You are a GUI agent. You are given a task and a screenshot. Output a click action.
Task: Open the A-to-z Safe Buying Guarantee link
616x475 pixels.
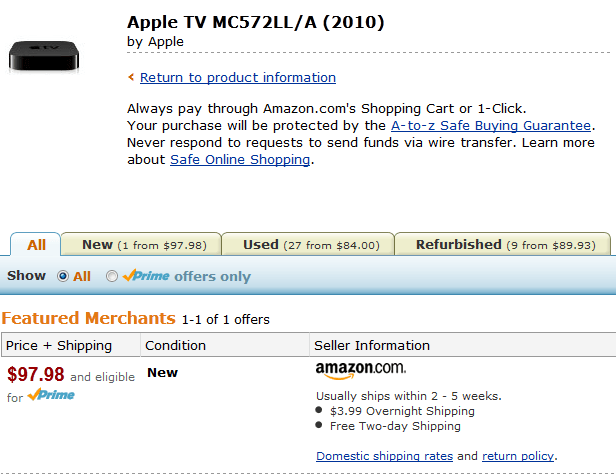pyautogui.click(x=491, y=125)
